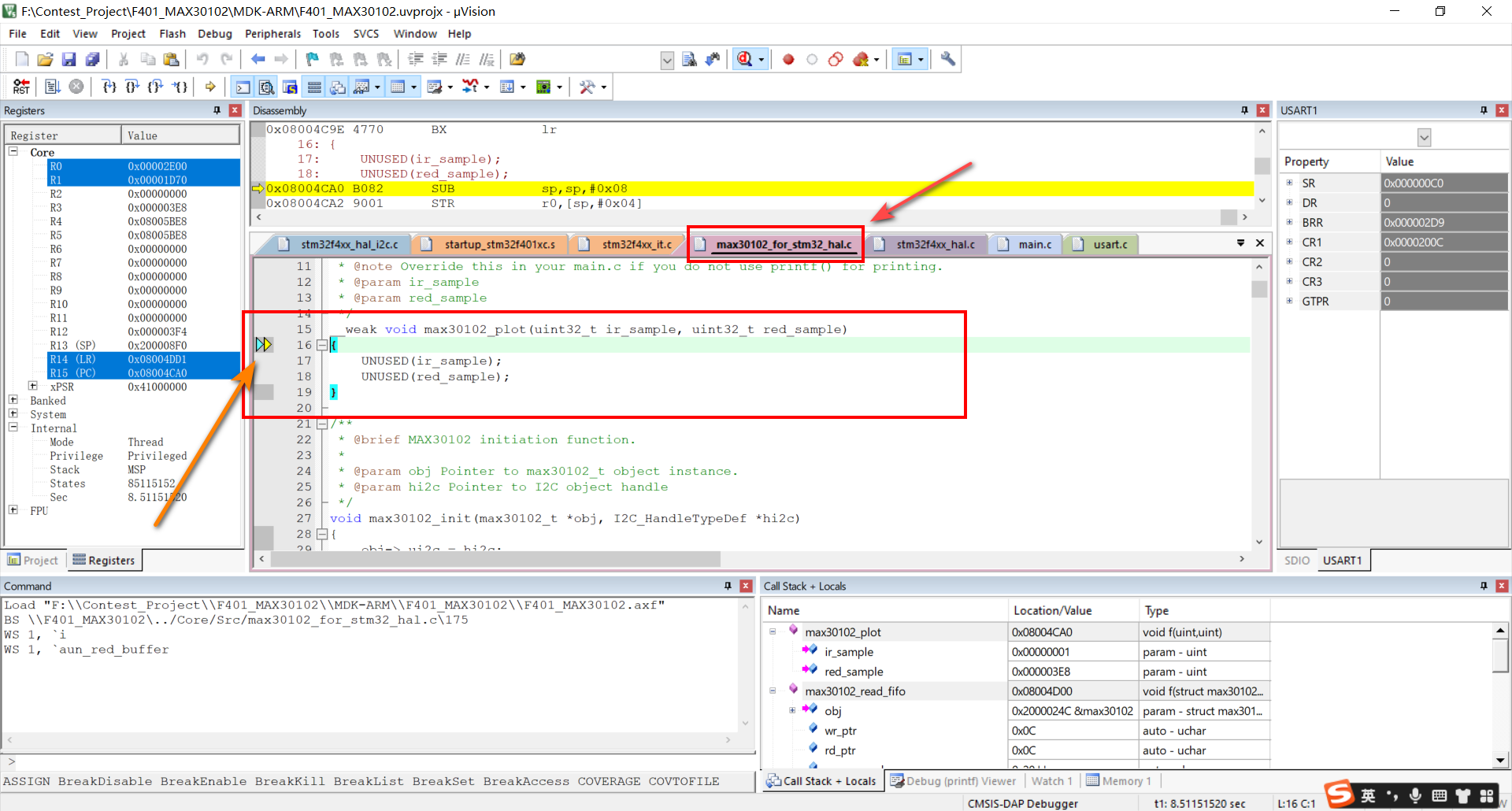Open the Watch 1 tab
Viewport: 1512px width, 811px height.
click(1051, 780)
